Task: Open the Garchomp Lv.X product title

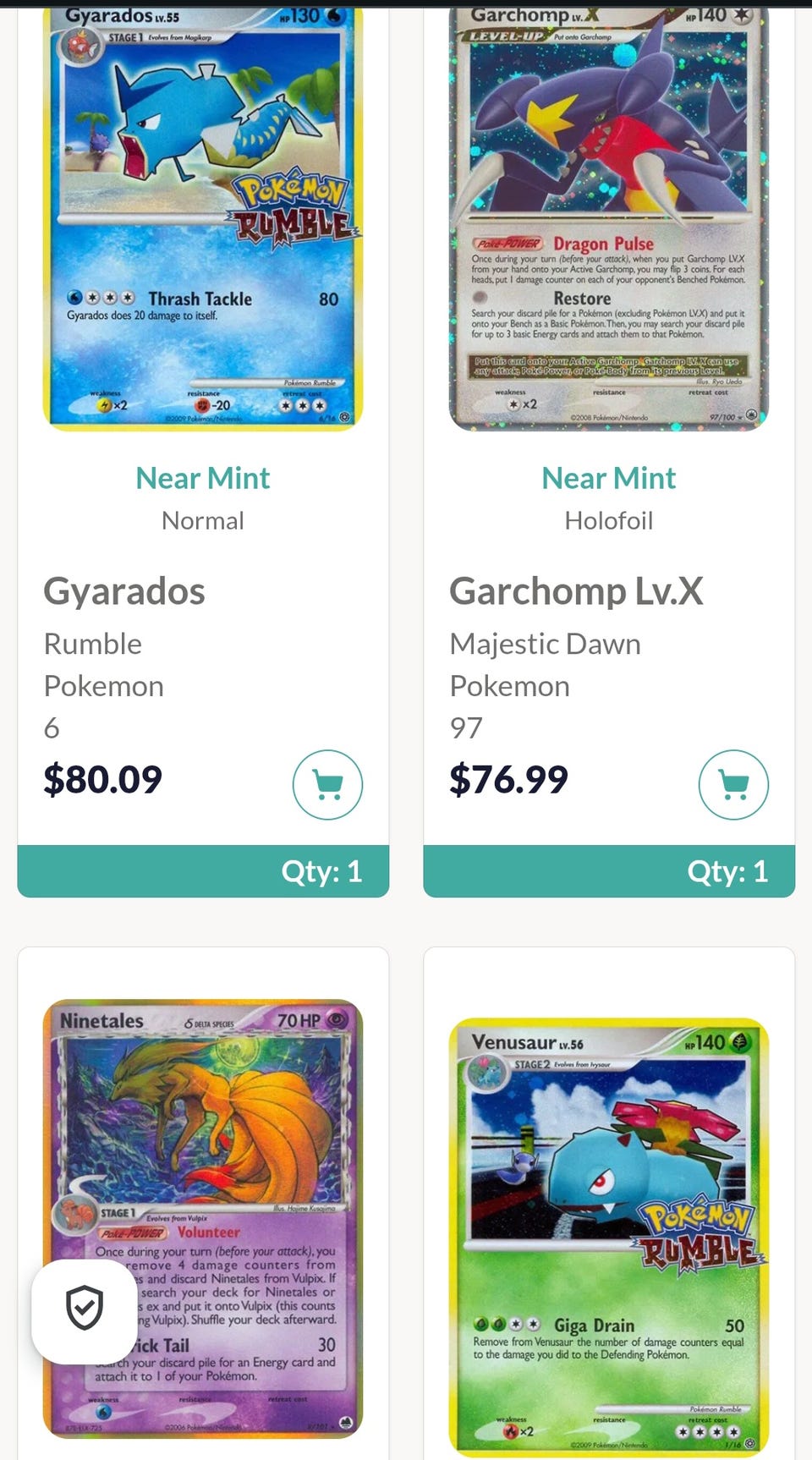Action: [x=576, y=591]
